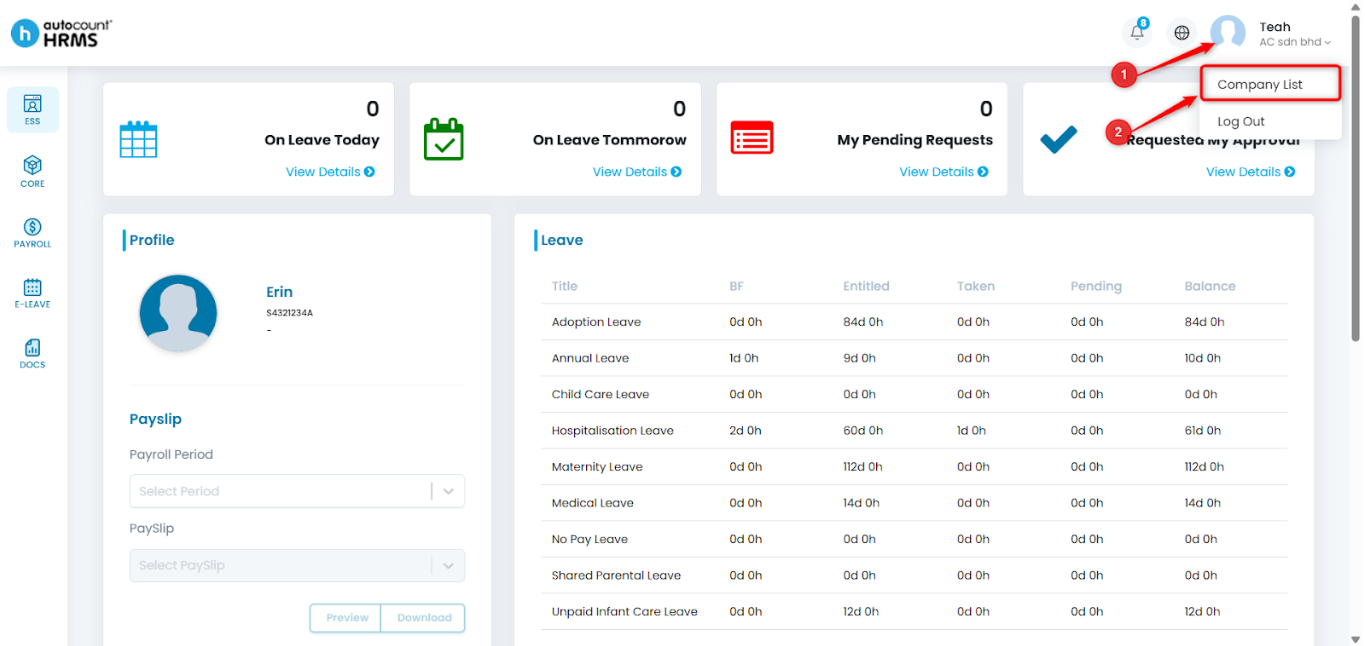The image size is (1365, 646).
Task: Open the Select Period dropdown
Action: point(297,491)
